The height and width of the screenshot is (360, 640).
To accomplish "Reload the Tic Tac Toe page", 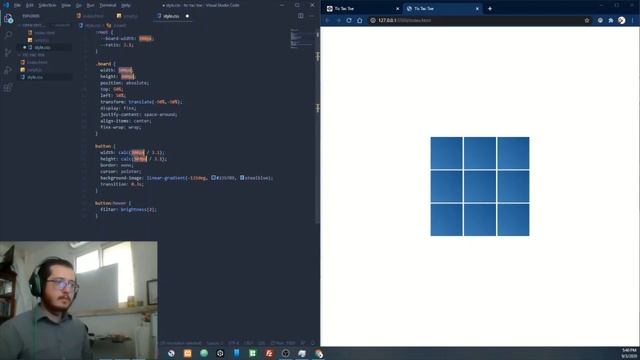I will coord(349,20).
